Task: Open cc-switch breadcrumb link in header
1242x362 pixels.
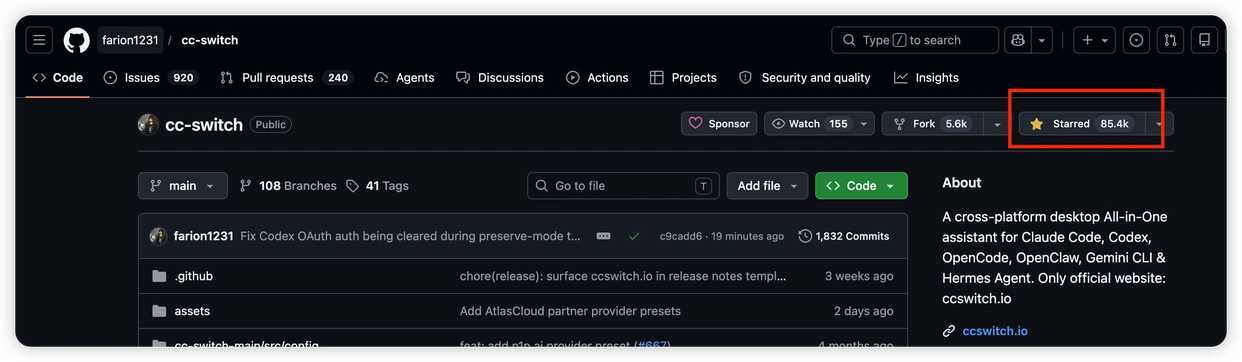Action: click(210, 40)
